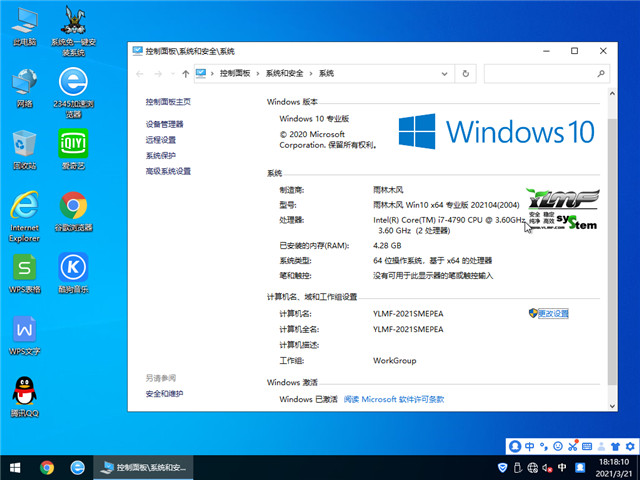The width and height of the screenshot is (640, 480).
Task: Click the security shield tray icon
Action: click(503, 467)
